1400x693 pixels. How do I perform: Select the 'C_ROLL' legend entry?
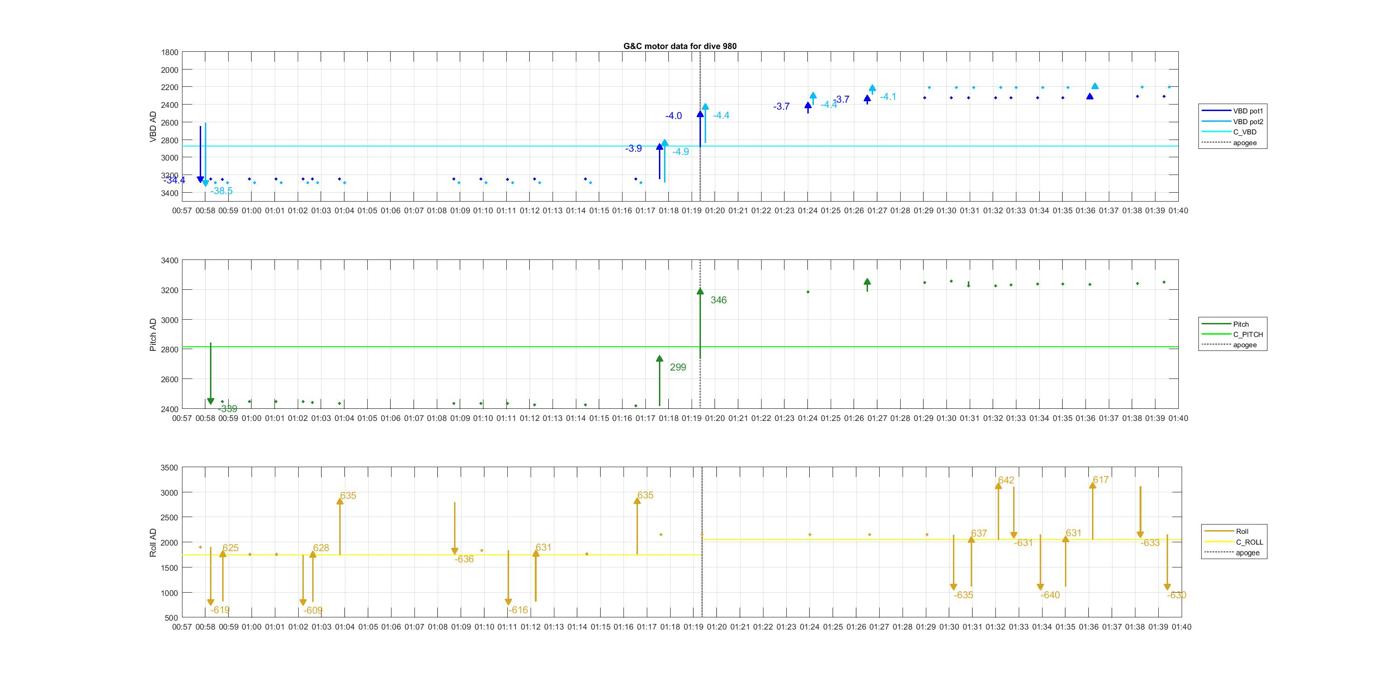[1250, 542]
